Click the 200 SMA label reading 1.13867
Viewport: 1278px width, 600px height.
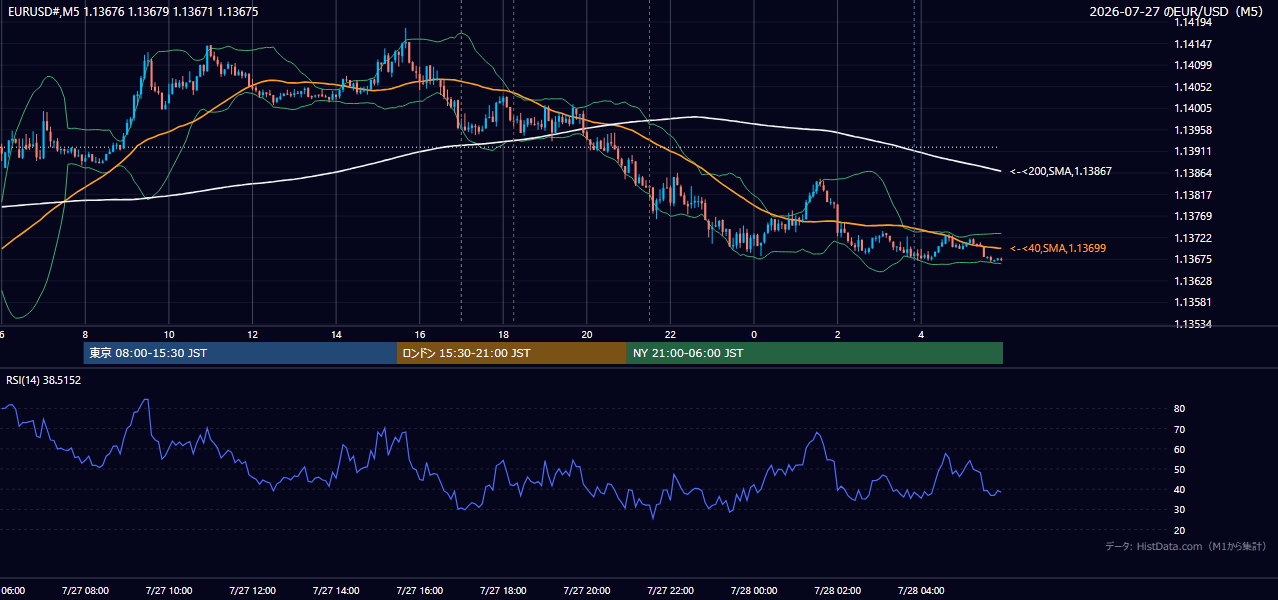[1061, 172]
